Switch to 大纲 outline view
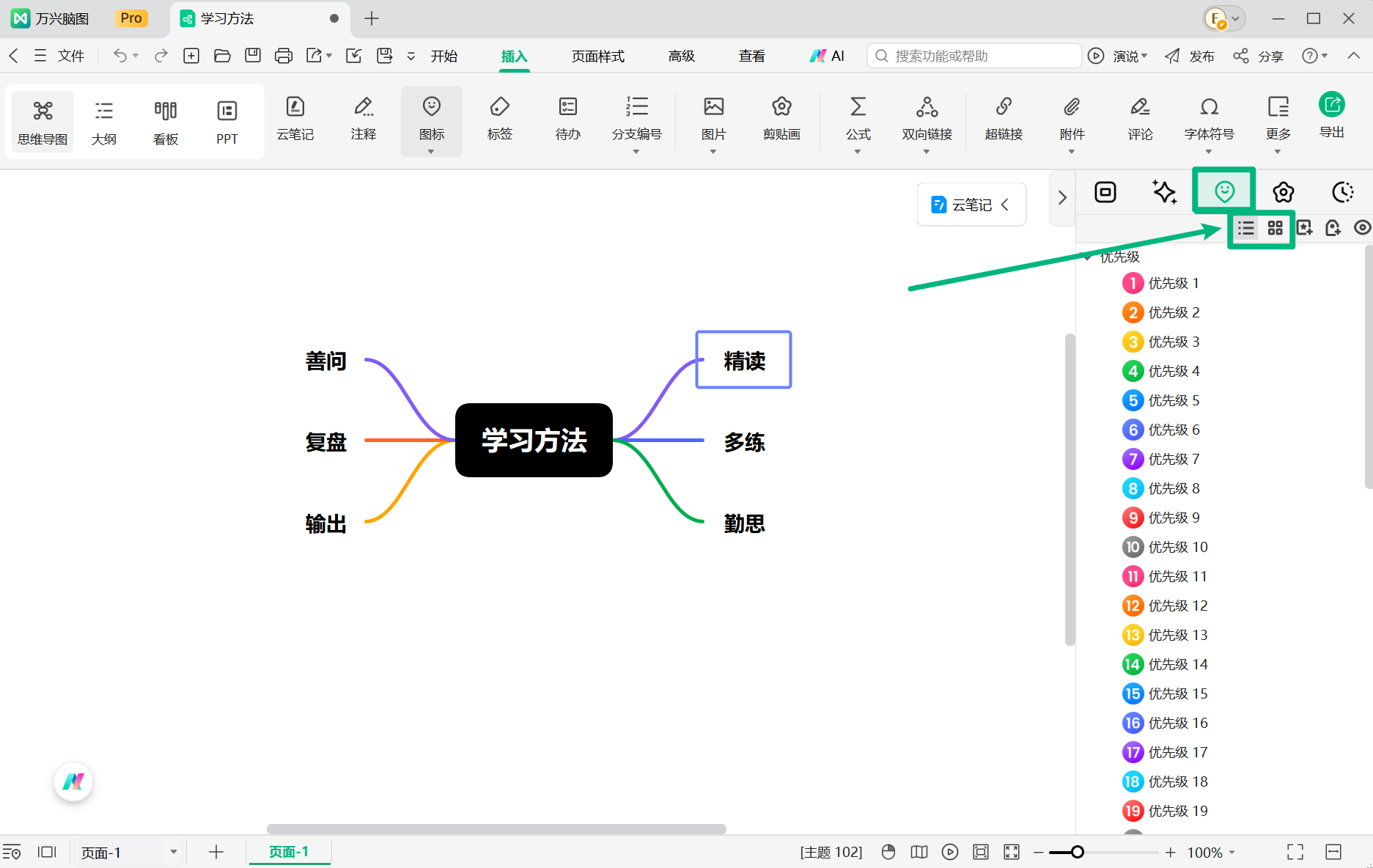 [x=104, y=122]
